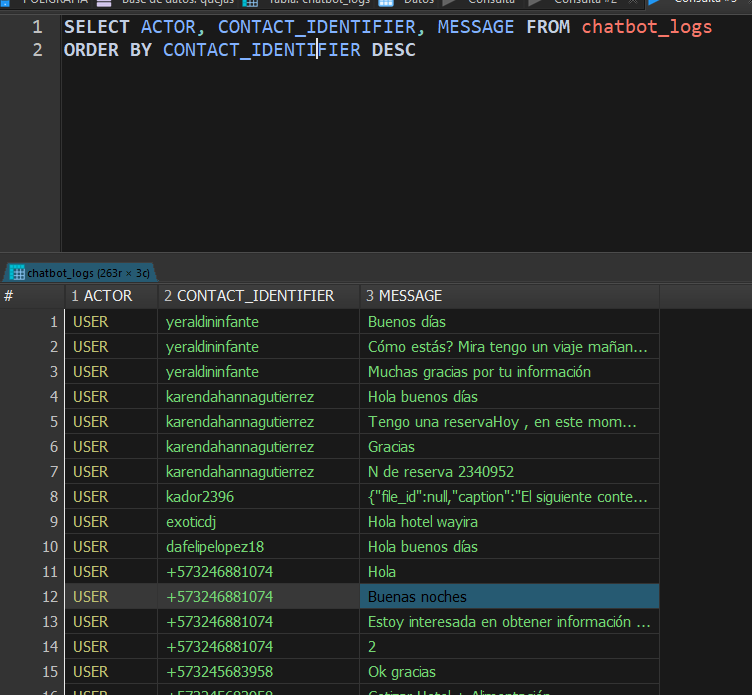Sort by the CONTACT_IDENTIFIER column header
752x695 pixels.
[255, 296]
